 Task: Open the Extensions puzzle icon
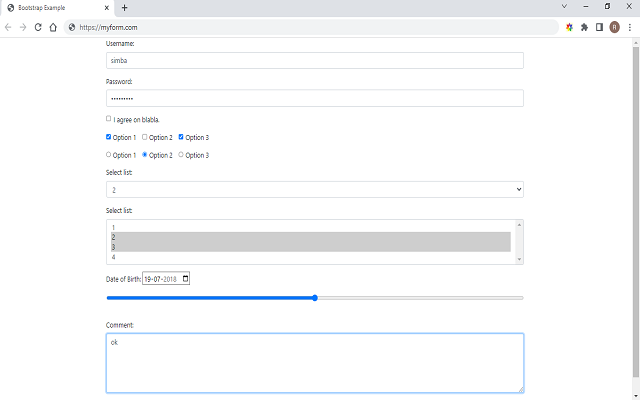584,27
